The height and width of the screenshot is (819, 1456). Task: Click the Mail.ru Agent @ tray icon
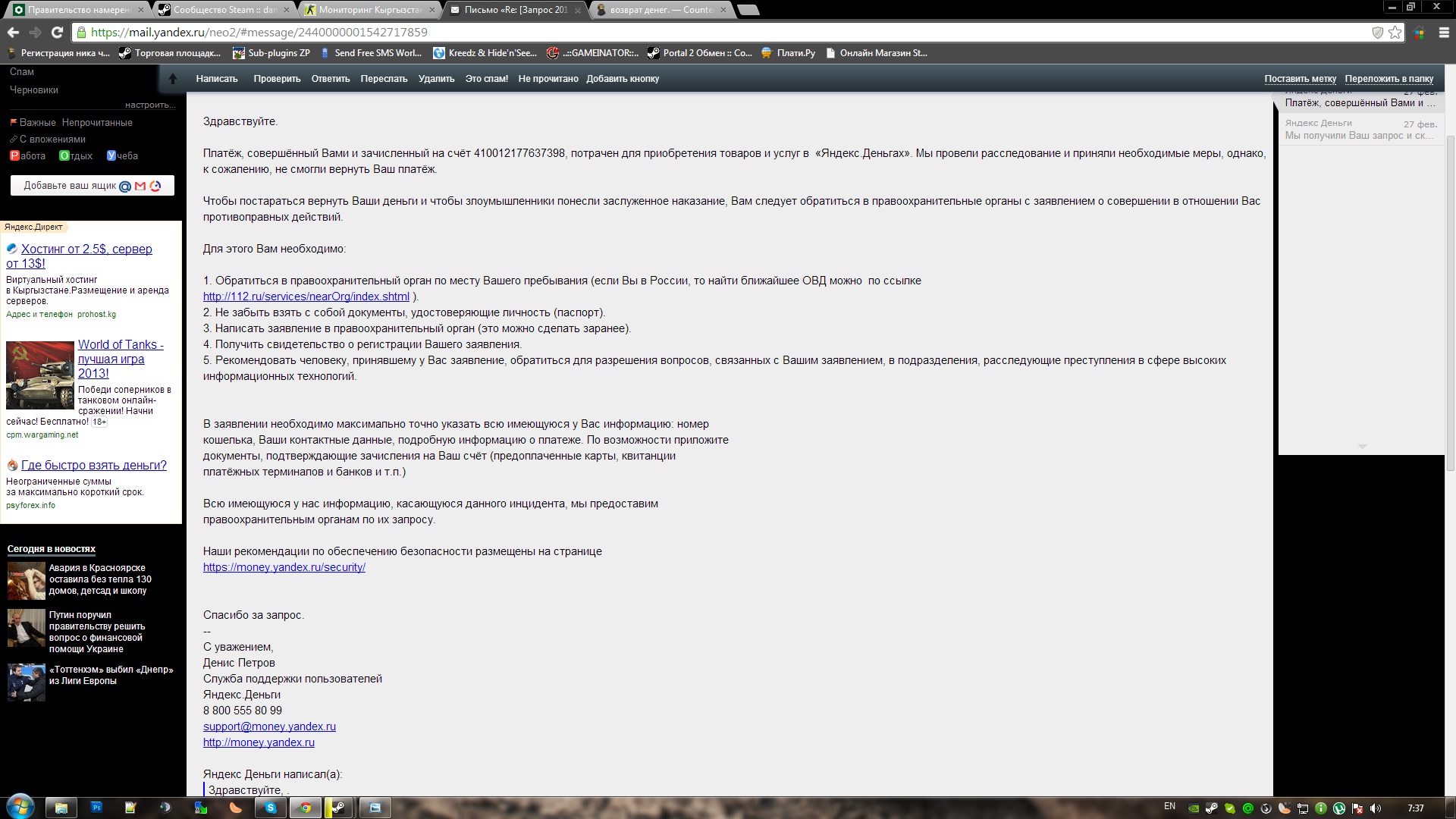[x=1248, y=808]
